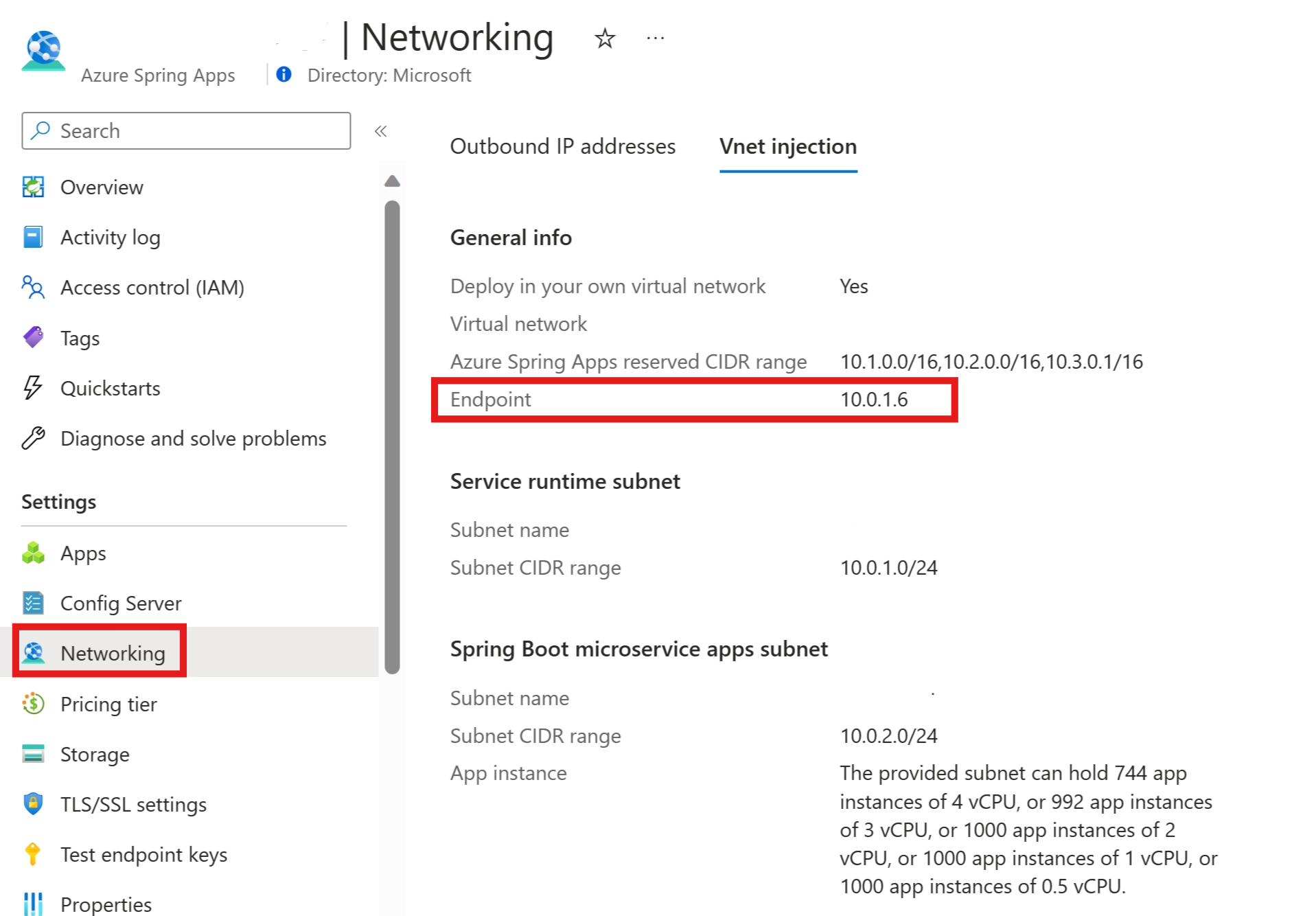Click the Azure Spring Apps service icon

pos(44,50)
